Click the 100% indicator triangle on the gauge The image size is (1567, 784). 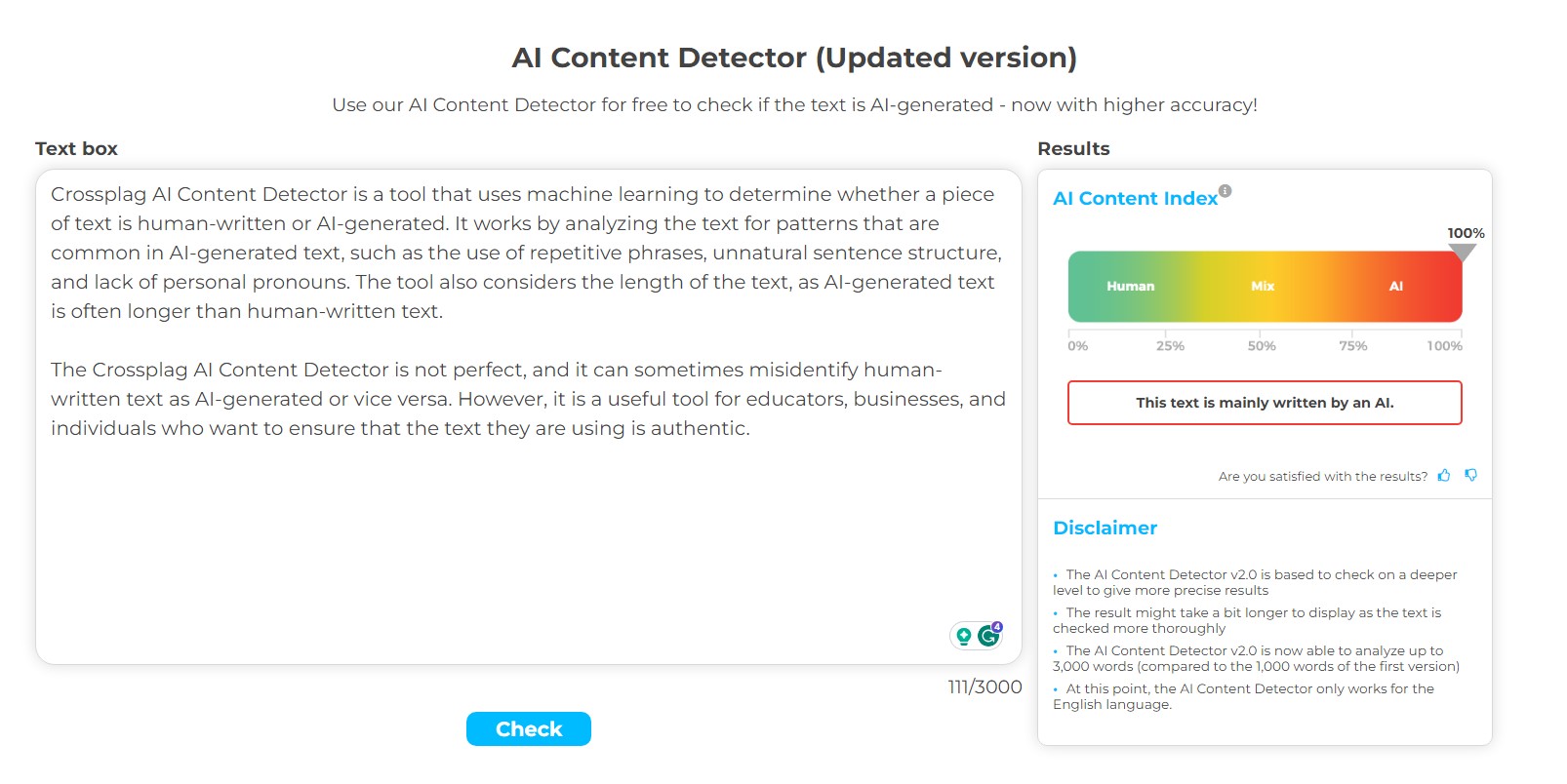(1462, 253)
